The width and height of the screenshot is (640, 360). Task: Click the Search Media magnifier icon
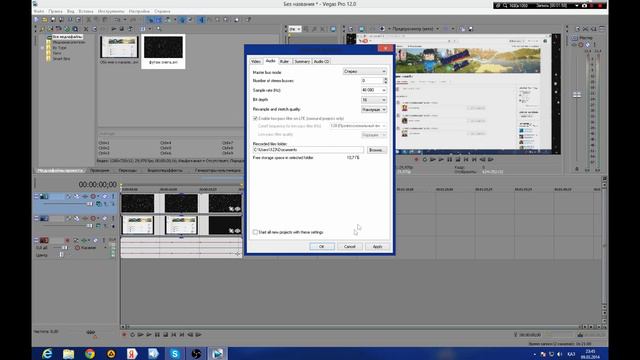pyautogui.click(x=159, y=29)
